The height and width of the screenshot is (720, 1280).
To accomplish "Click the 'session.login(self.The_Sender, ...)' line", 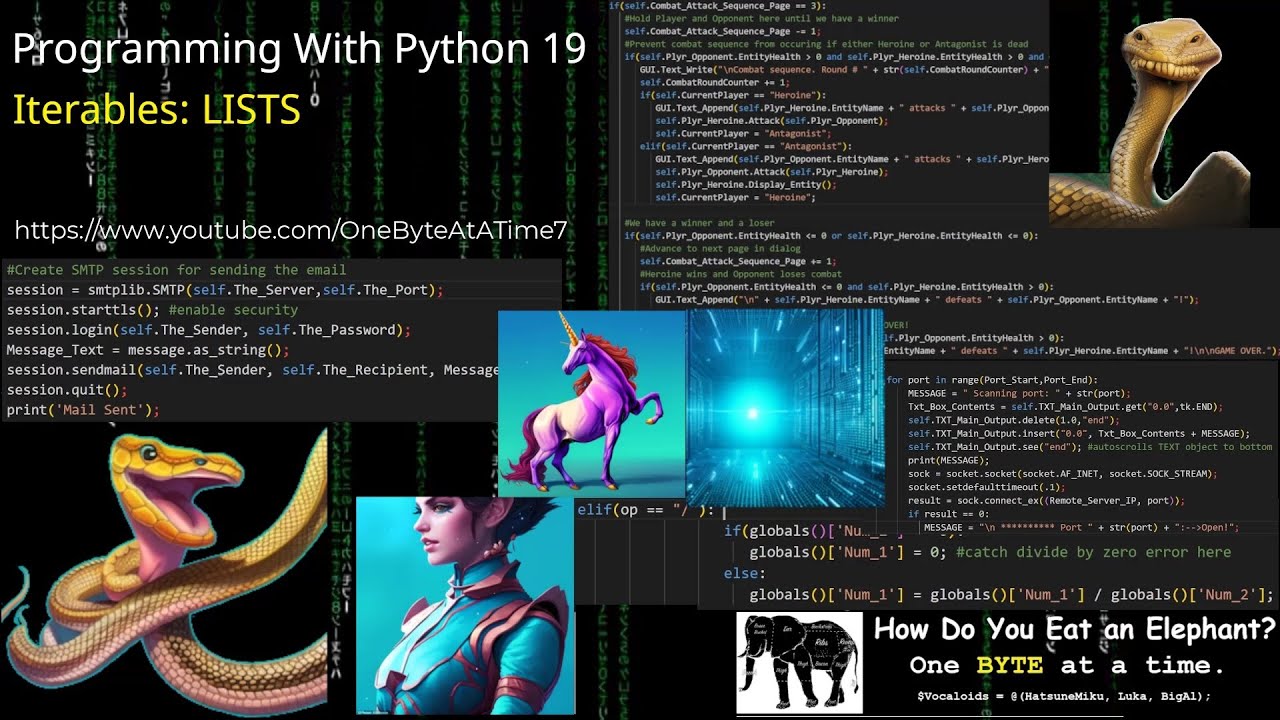I will (208, 330).
